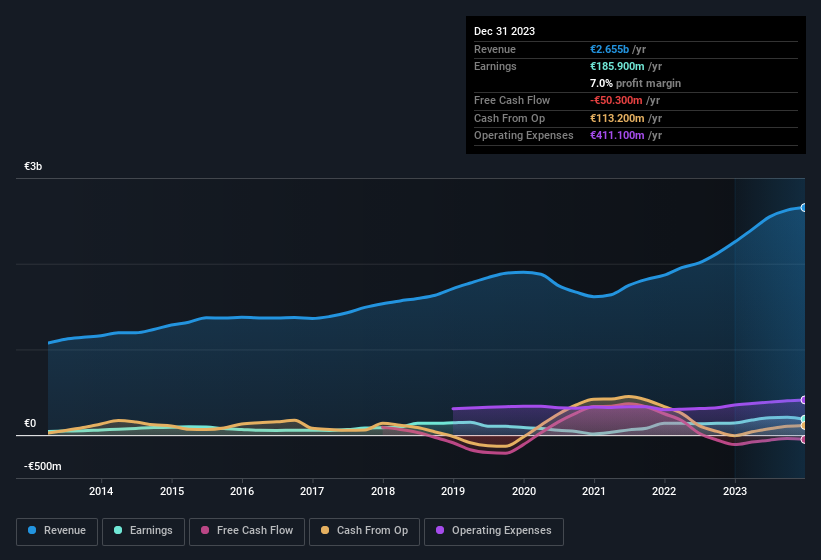
Task: Toggle the Cash From Op legend label
Action: tap(372, 530)
